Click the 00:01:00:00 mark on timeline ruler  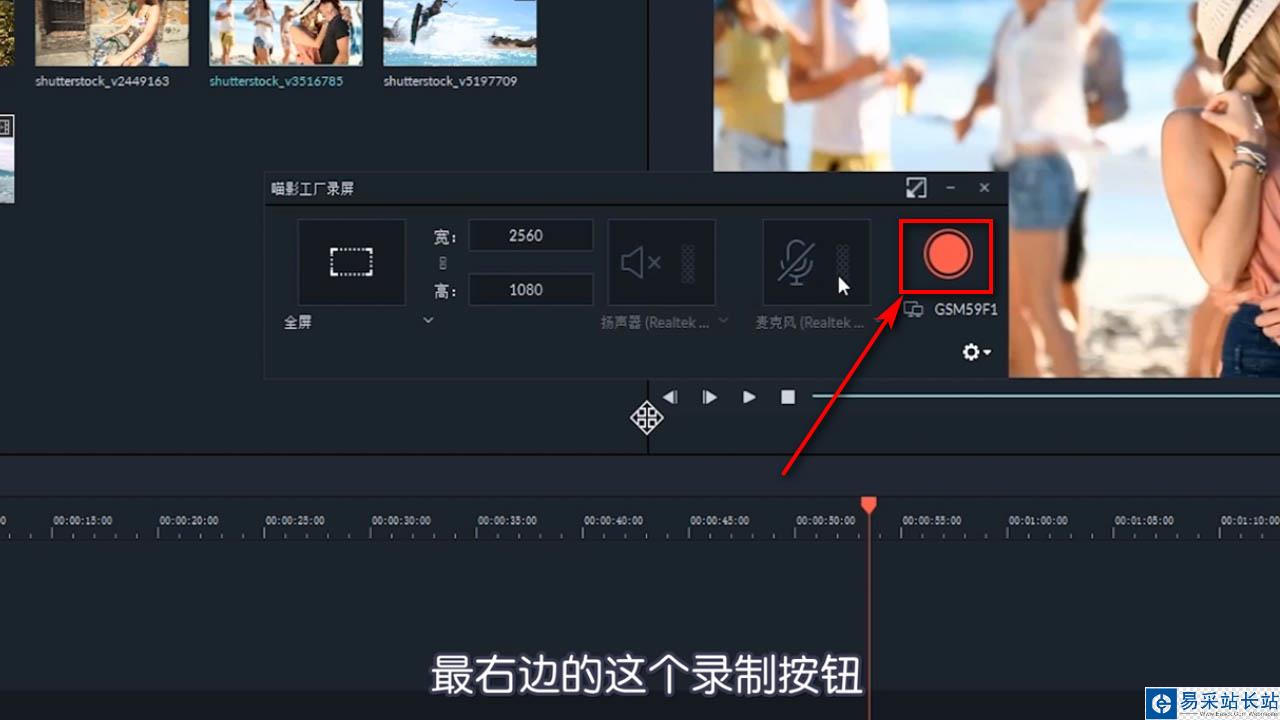coord(1038,521)
